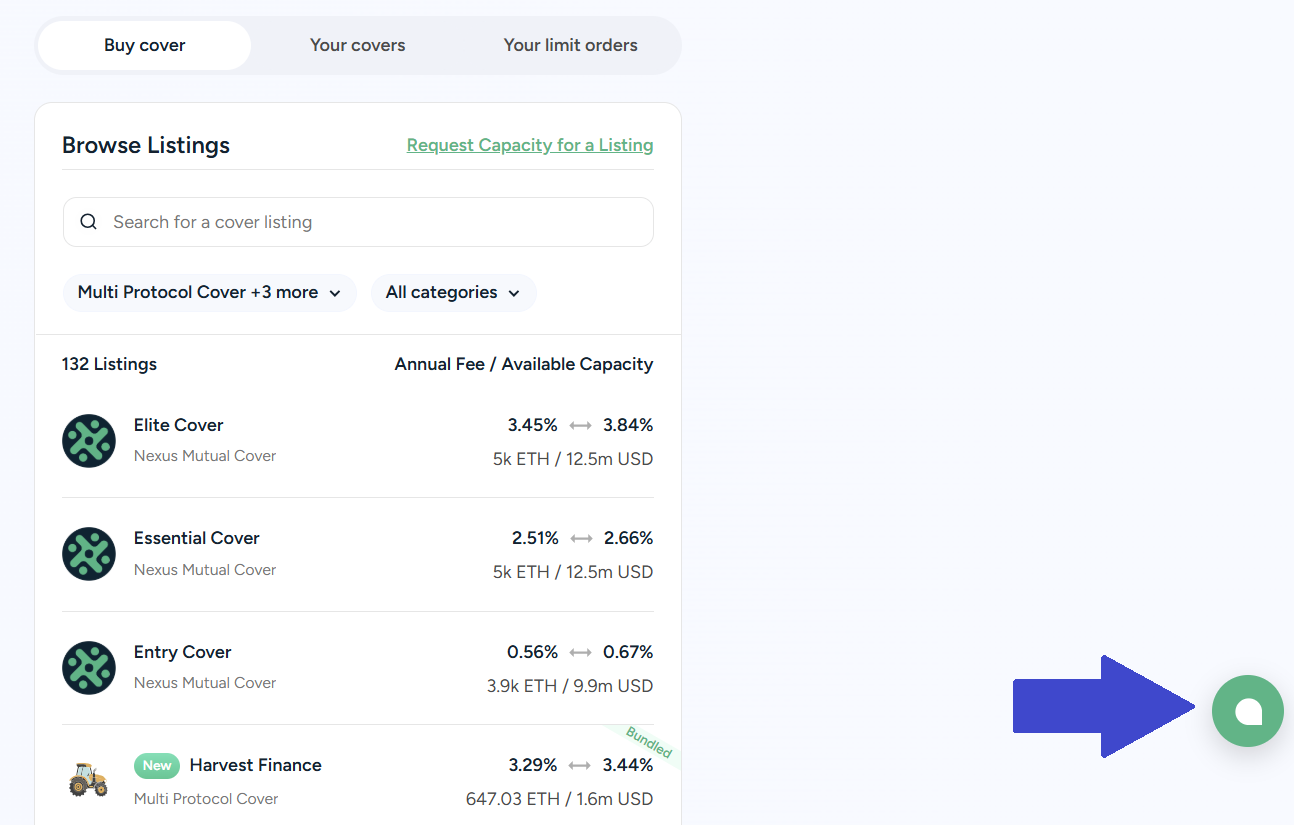Open the All categories dropdown
This screenshot has height=825, width=1294.
(x=453, y=293)
